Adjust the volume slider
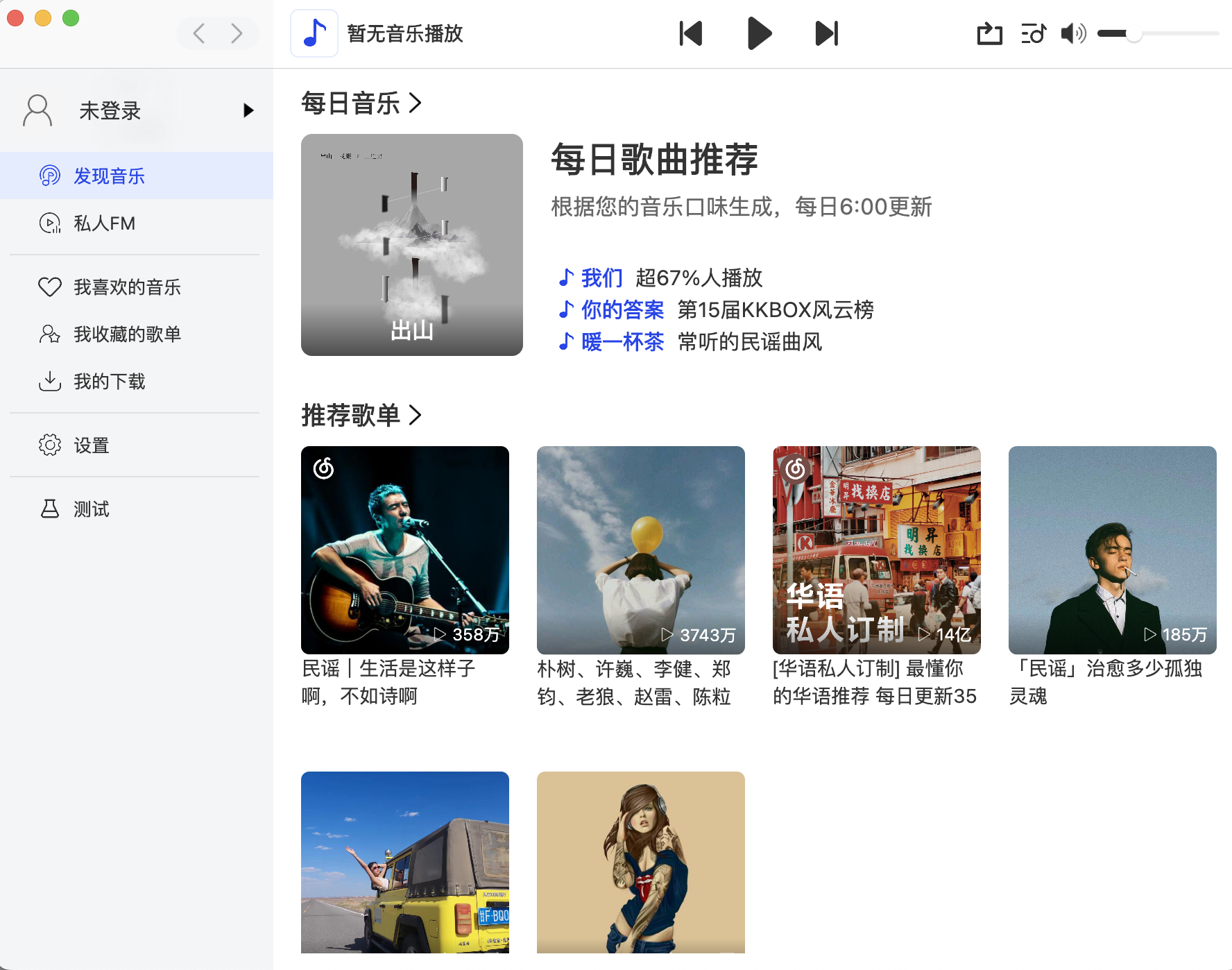This screenshot has width=1232, height=970. coord(1158,33)
